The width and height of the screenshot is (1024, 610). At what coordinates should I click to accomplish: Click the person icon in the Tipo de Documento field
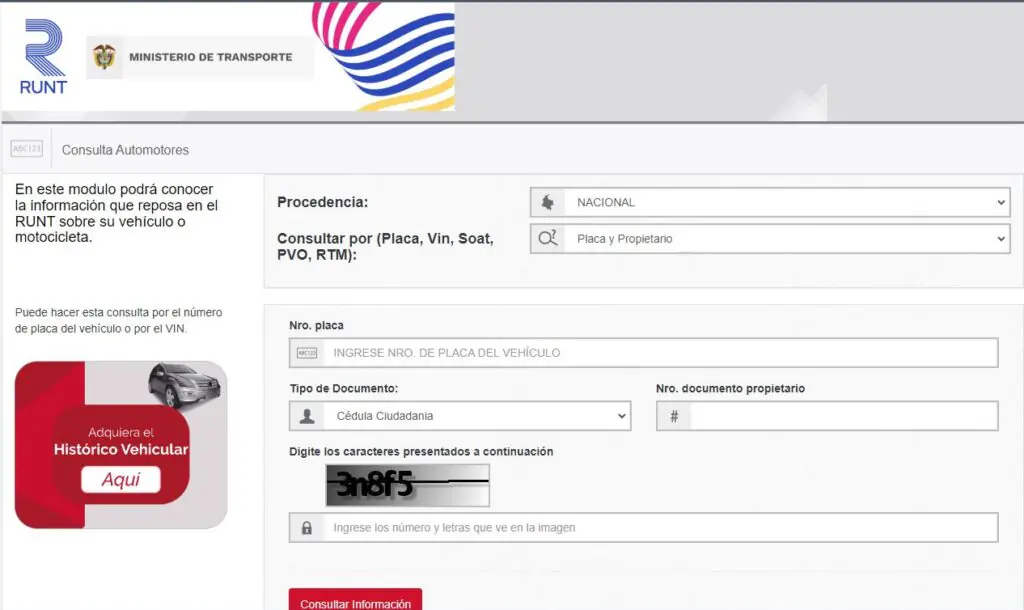pyautogui.click(x=306, y=415)
